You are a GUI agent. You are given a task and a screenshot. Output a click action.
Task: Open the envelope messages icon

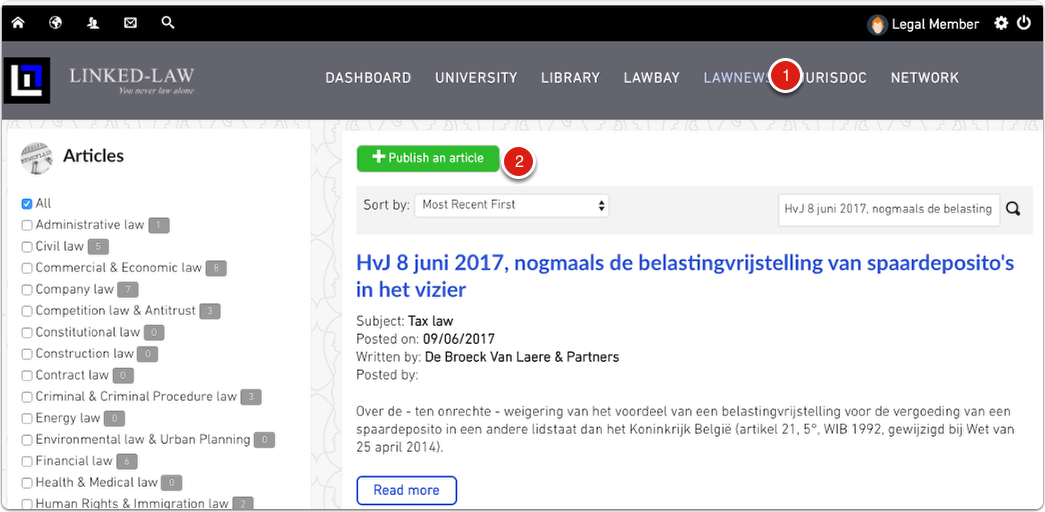click(130, 22)
